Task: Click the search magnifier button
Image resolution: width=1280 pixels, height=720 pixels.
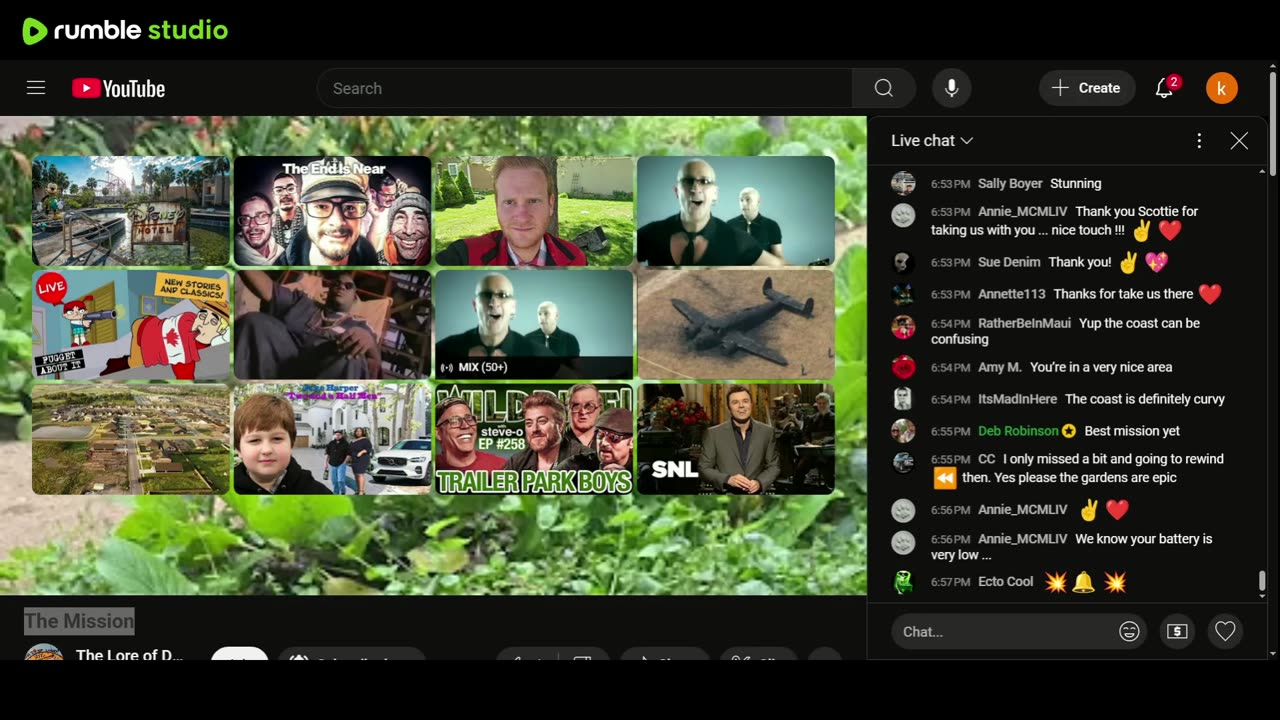Action: 883,88
